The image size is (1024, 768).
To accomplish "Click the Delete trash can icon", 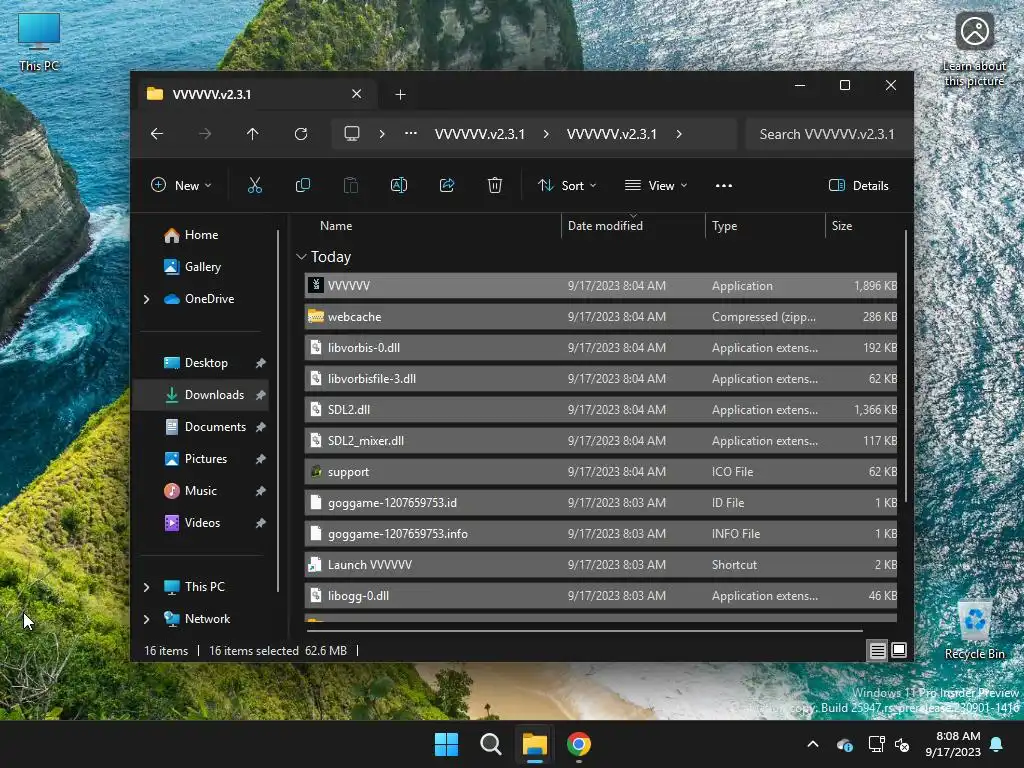I will [495, 185].
